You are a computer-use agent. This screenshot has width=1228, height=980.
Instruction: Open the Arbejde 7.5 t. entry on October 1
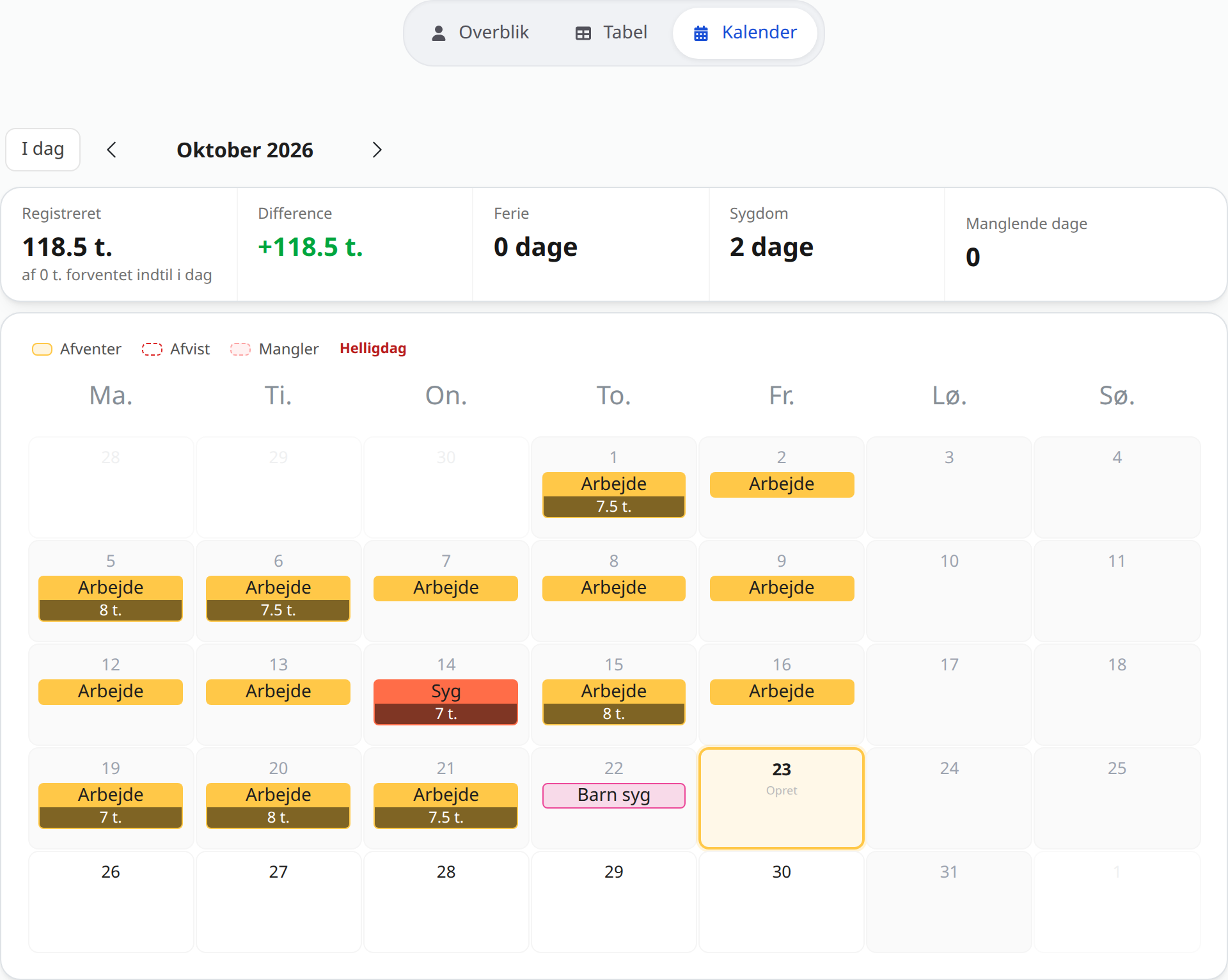click(x=614, y=495)
